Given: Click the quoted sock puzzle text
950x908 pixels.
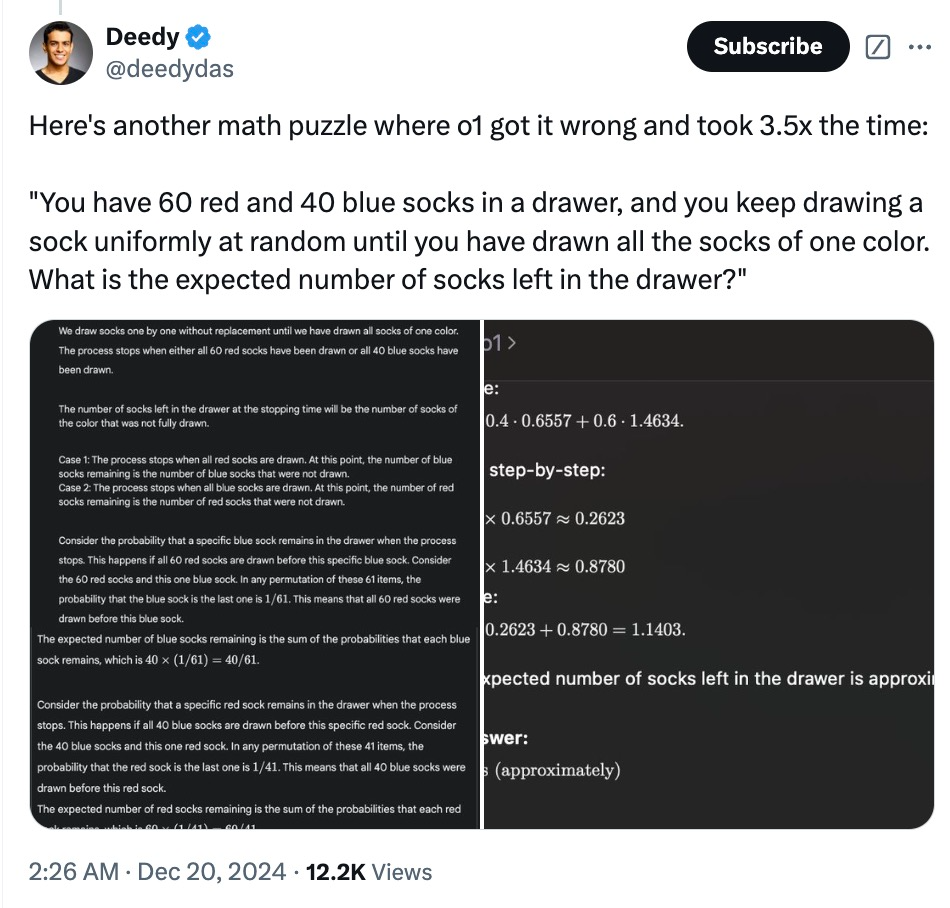Looking at the screenshot, I should pos(478,241).
